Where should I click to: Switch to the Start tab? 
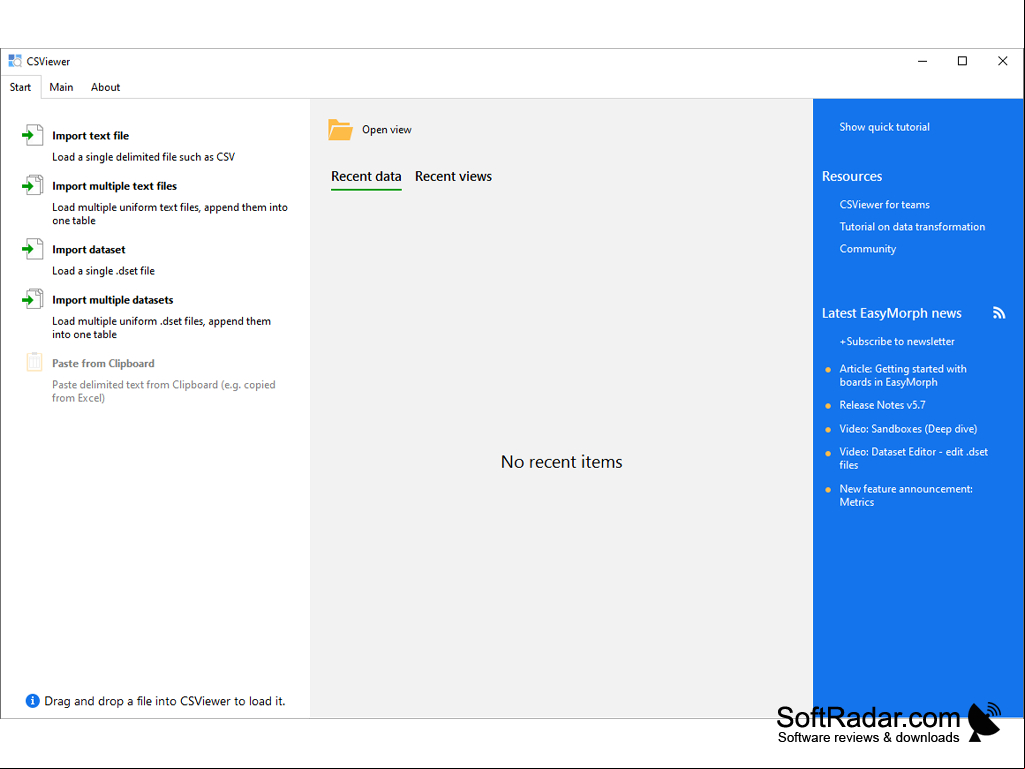click(x=20, y=87)
